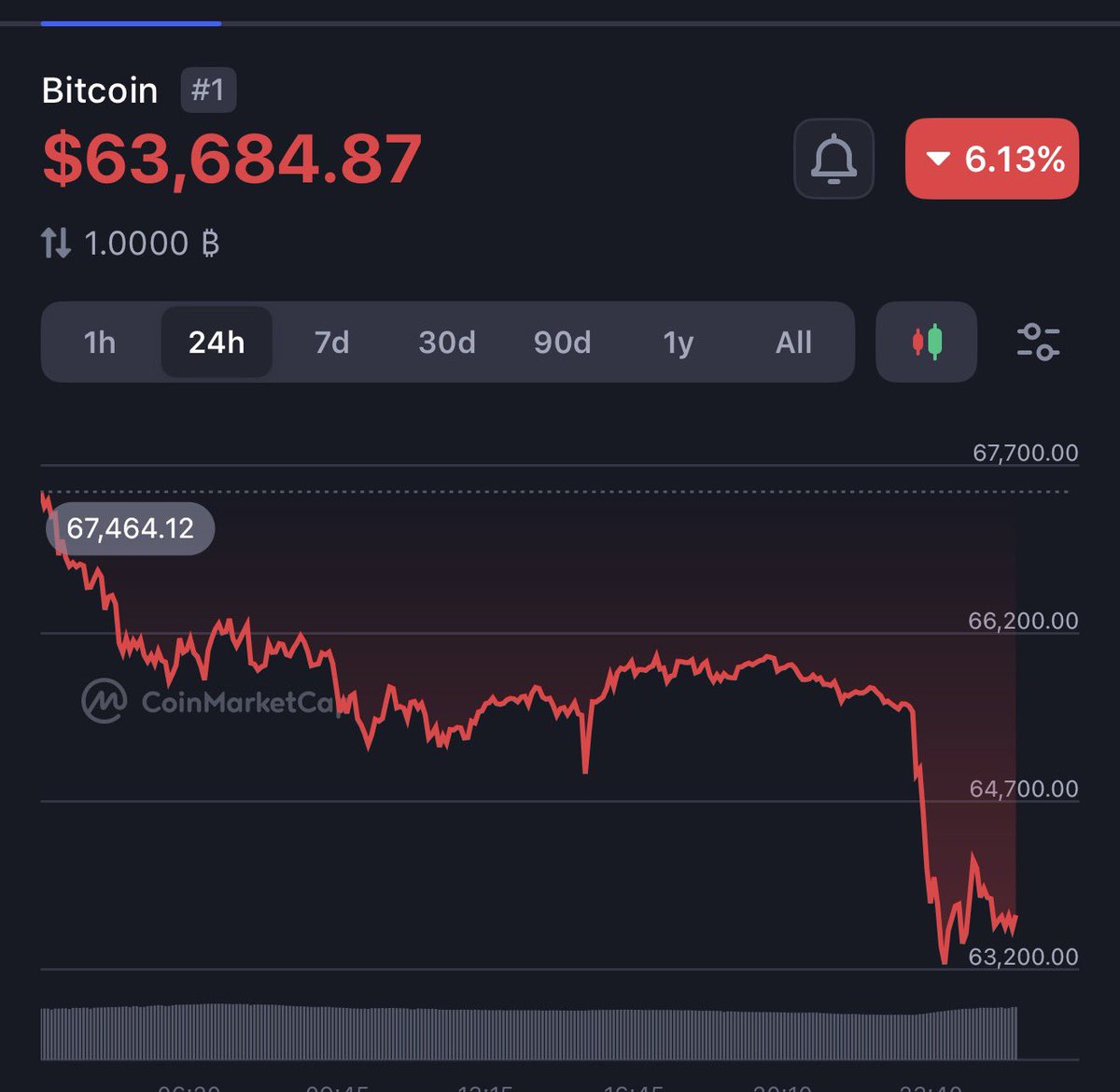Switch chart to 7d range
The width and height of the screenshot is (1120, 1092).
(x=331, y=343)
